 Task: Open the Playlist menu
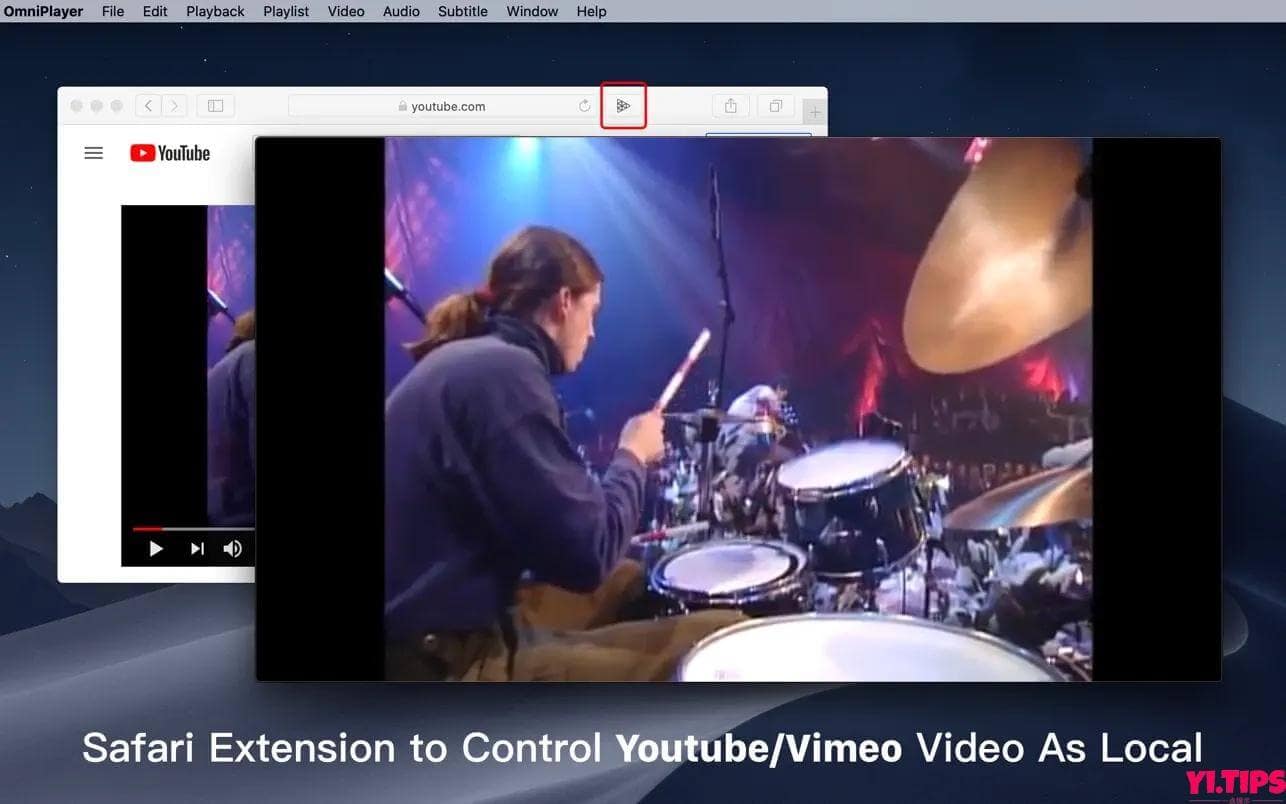coord(285,11)
